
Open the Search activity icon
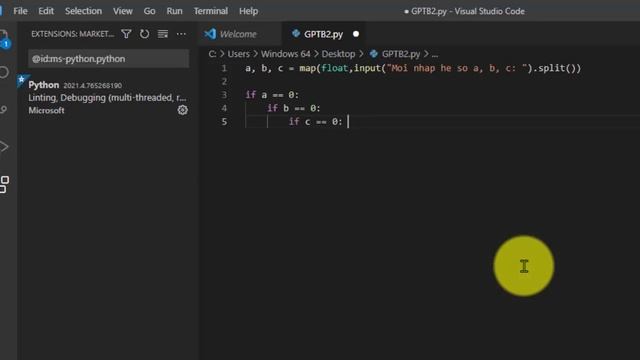tap(4, 72)
